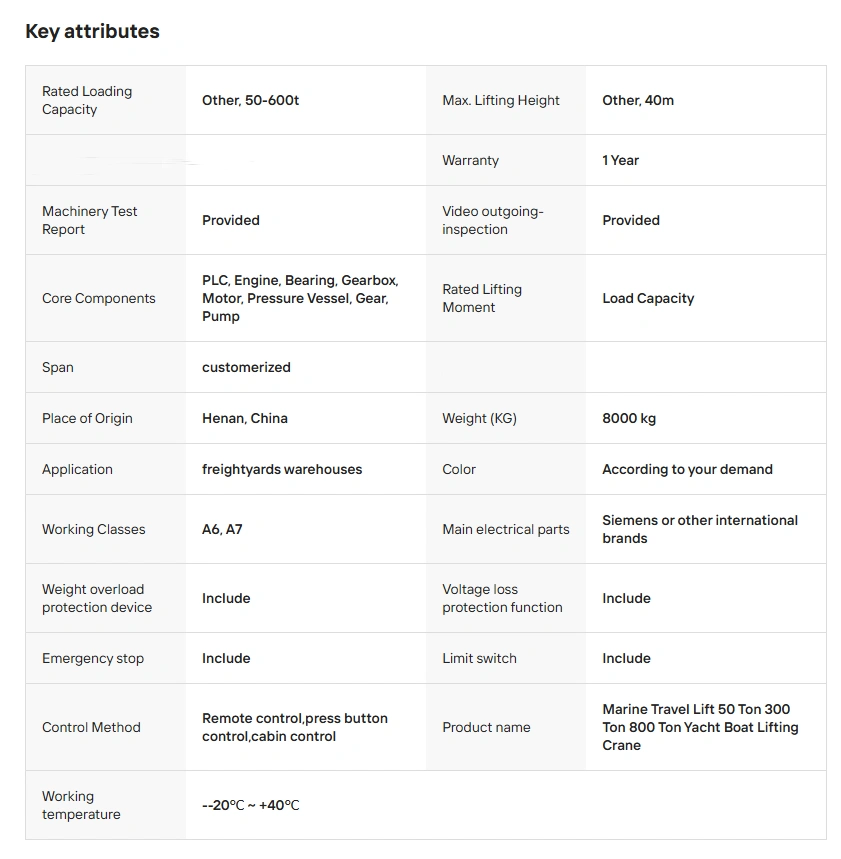Click the Video outgoing-inspection label
This screenshot has height=859, width=841.
(x=492, y=220)
